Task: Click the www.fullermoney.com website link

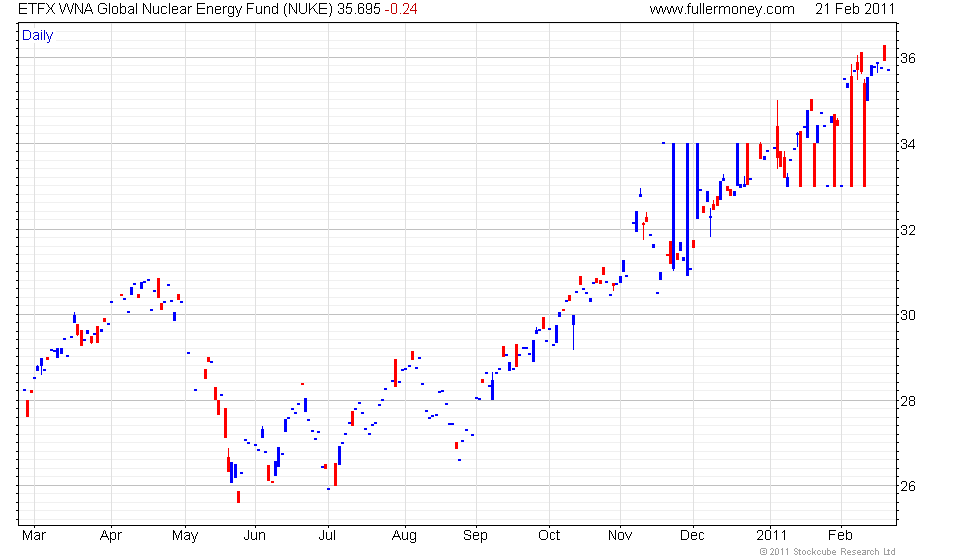Action: [721, 9]
